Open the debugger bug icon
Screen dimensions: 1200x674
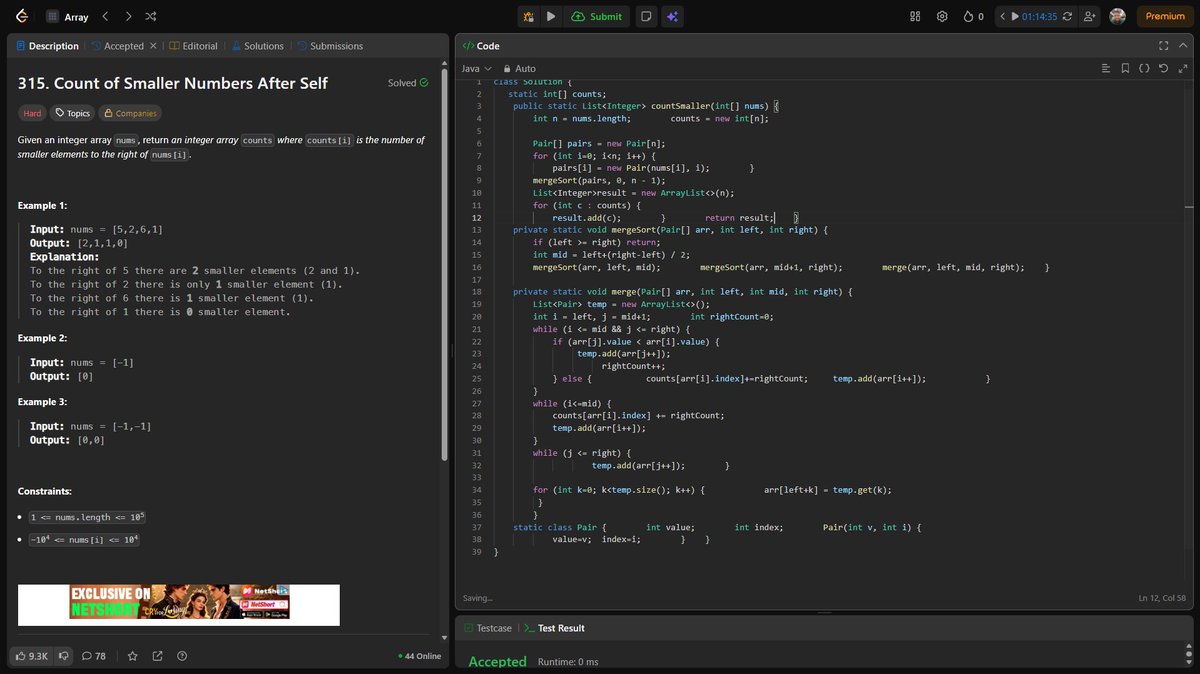pyautogui.click(x=528, y=16)
